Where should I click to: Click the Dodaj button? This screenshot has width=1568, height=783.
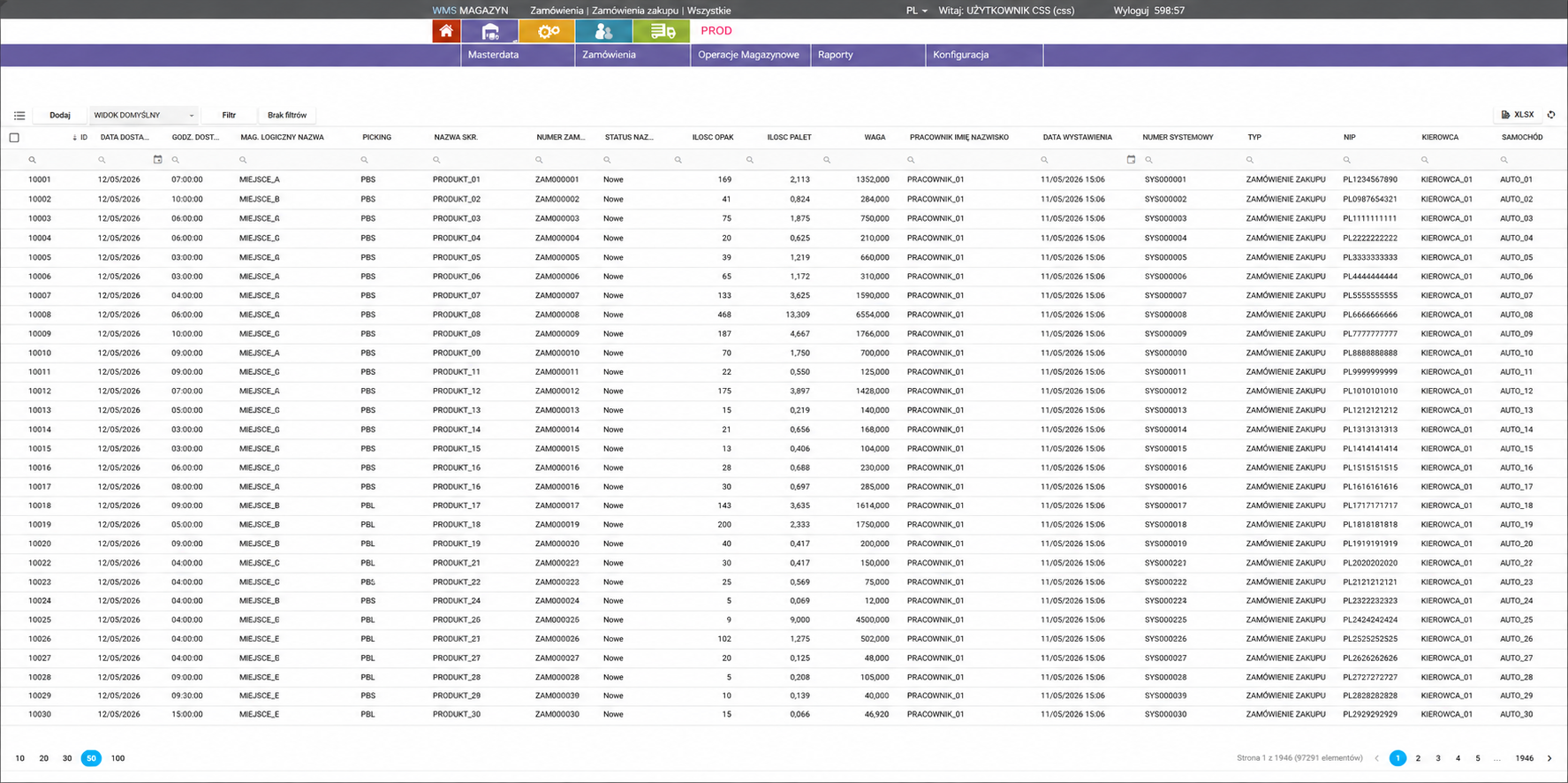pos(60,115)
